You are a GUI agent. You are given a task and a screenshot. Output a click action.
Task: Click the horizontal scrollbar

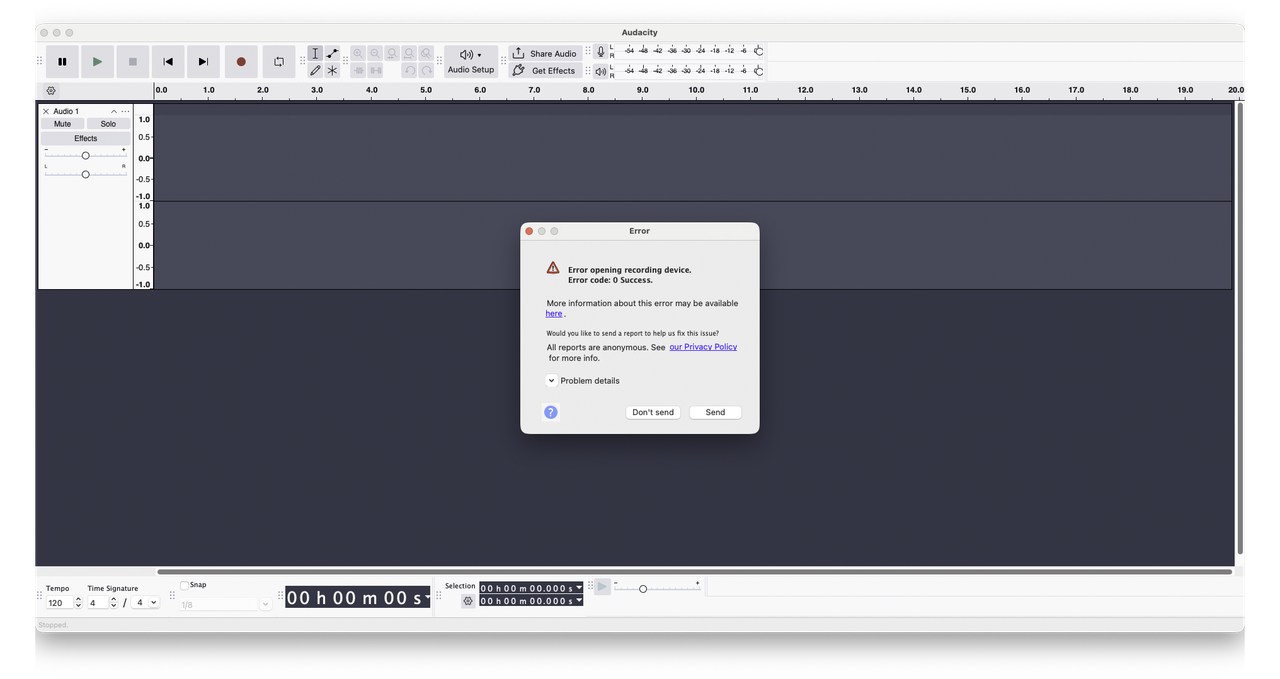(x=695, y=572)
